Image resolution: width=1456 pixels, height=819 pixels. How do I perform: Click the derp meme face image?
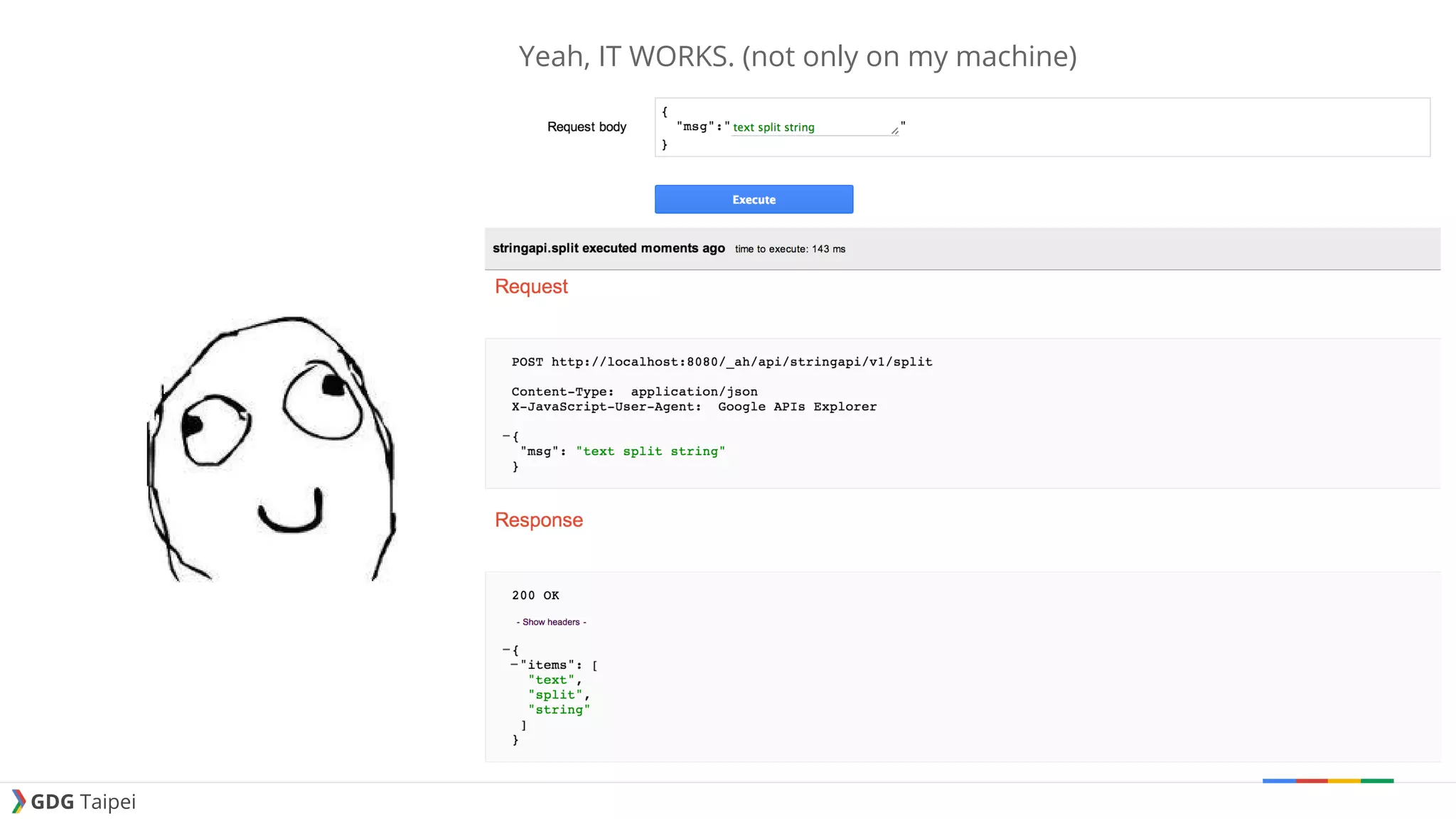270,448
